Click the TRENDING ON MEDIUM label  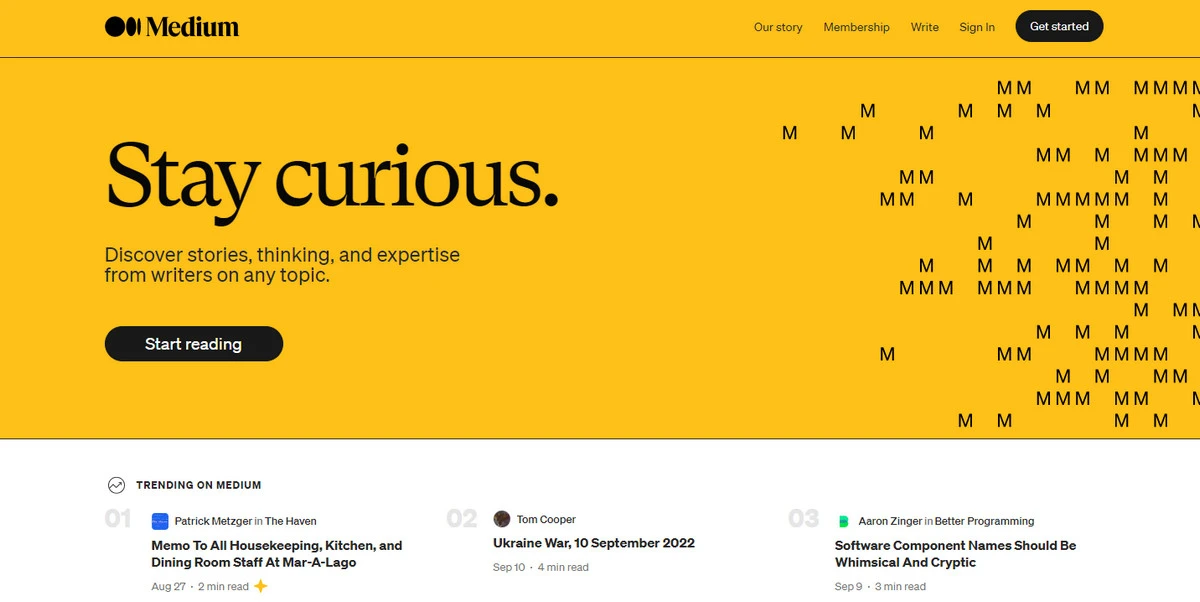(x=199, y=485)
